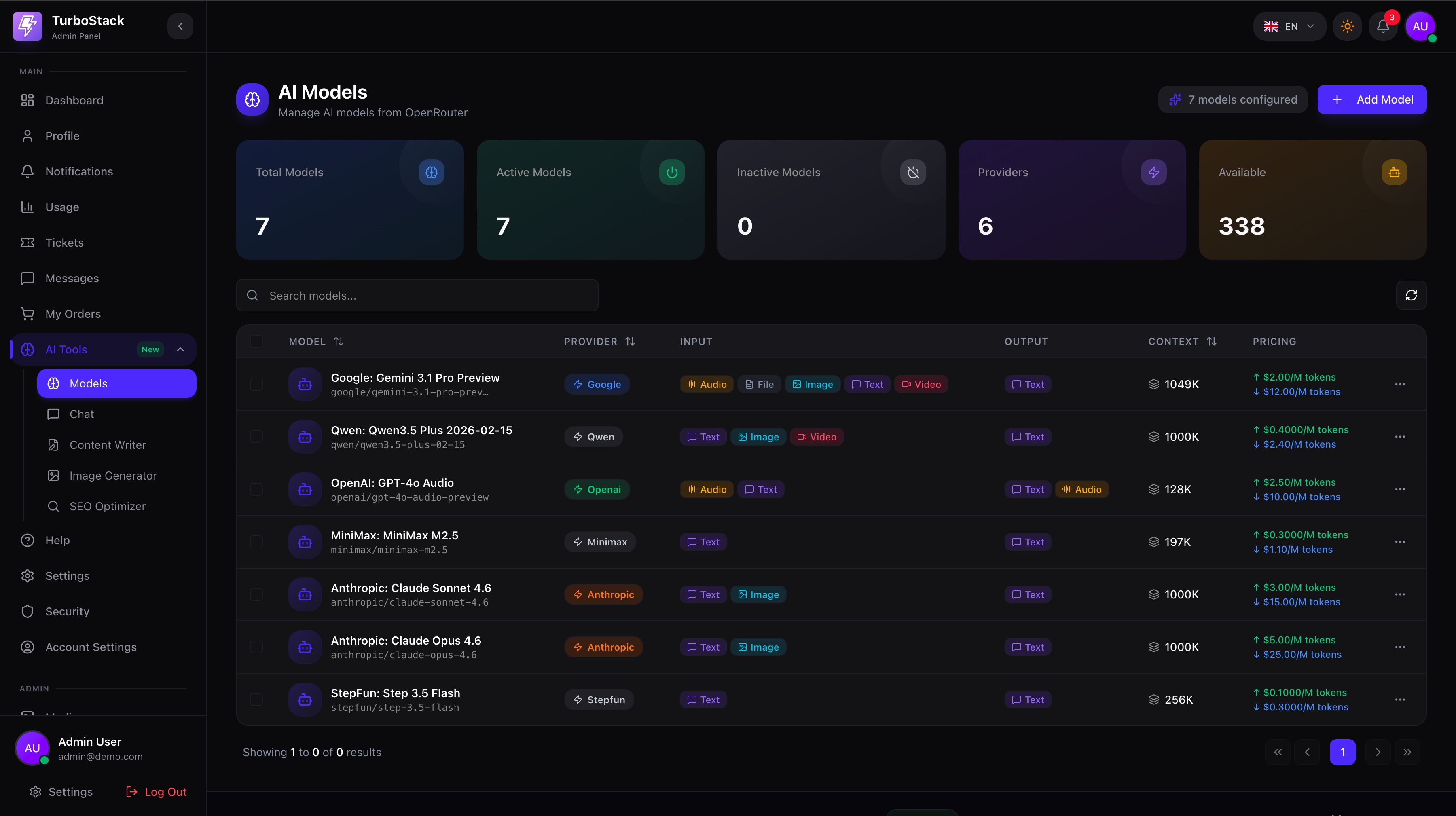
Task: Click the Log Out link
Action: click(x=156, y=792)
